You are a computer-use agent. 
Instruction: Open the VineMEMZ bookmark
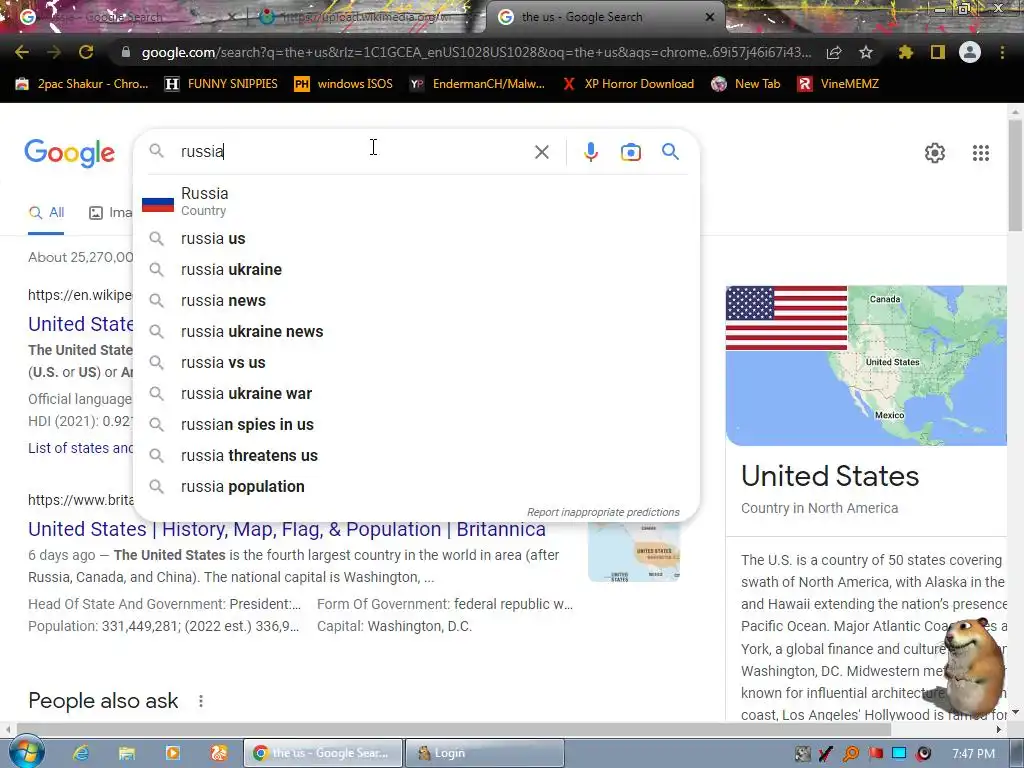(x=838, y=84)
